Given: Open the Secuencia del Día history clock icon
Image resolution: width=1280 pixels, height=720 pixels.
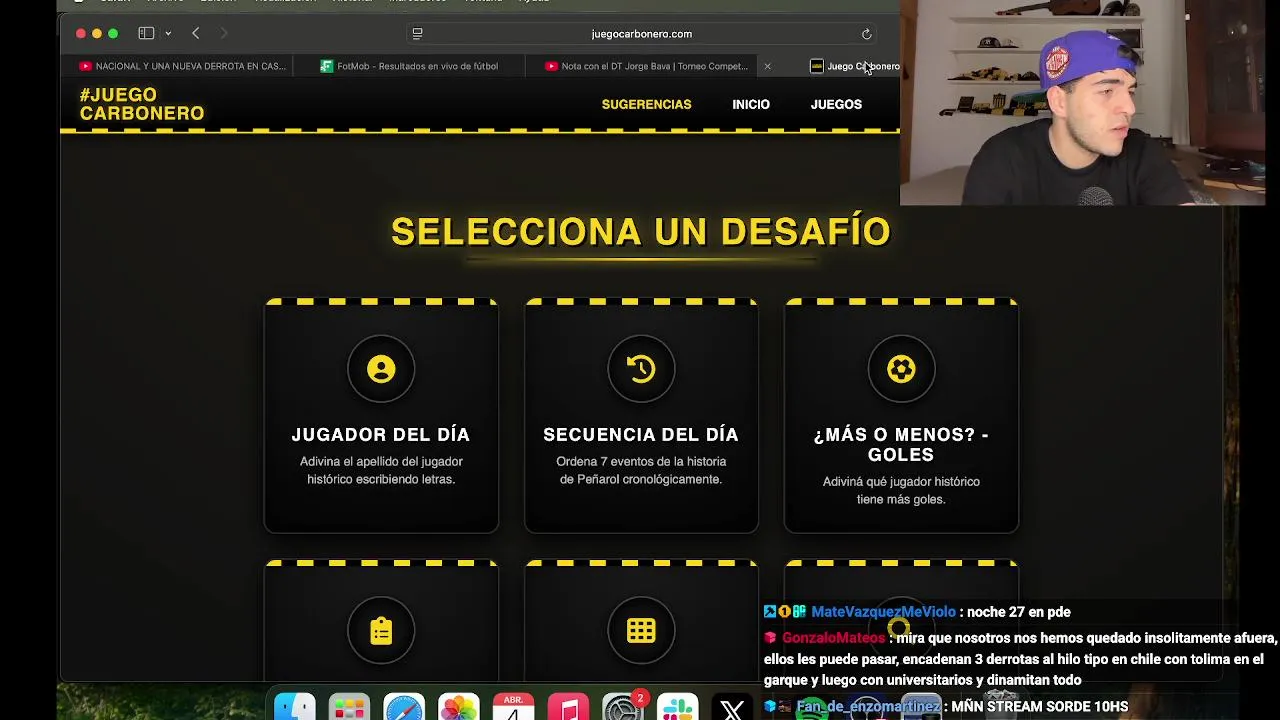Looking at the screenshot, I should [x=641, y=369].
